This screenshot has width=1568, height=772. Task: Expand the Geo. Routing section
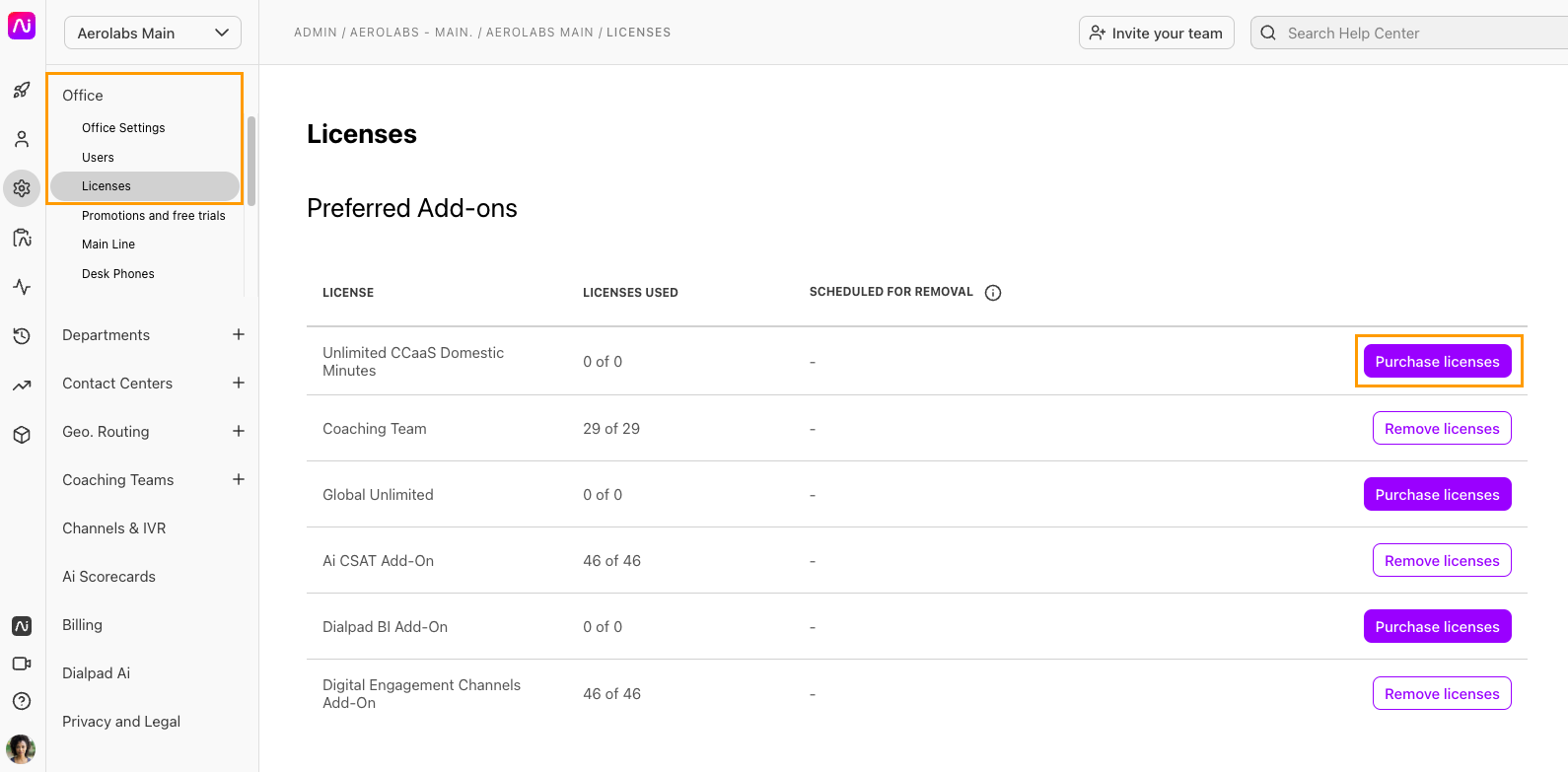pos(106,432)
